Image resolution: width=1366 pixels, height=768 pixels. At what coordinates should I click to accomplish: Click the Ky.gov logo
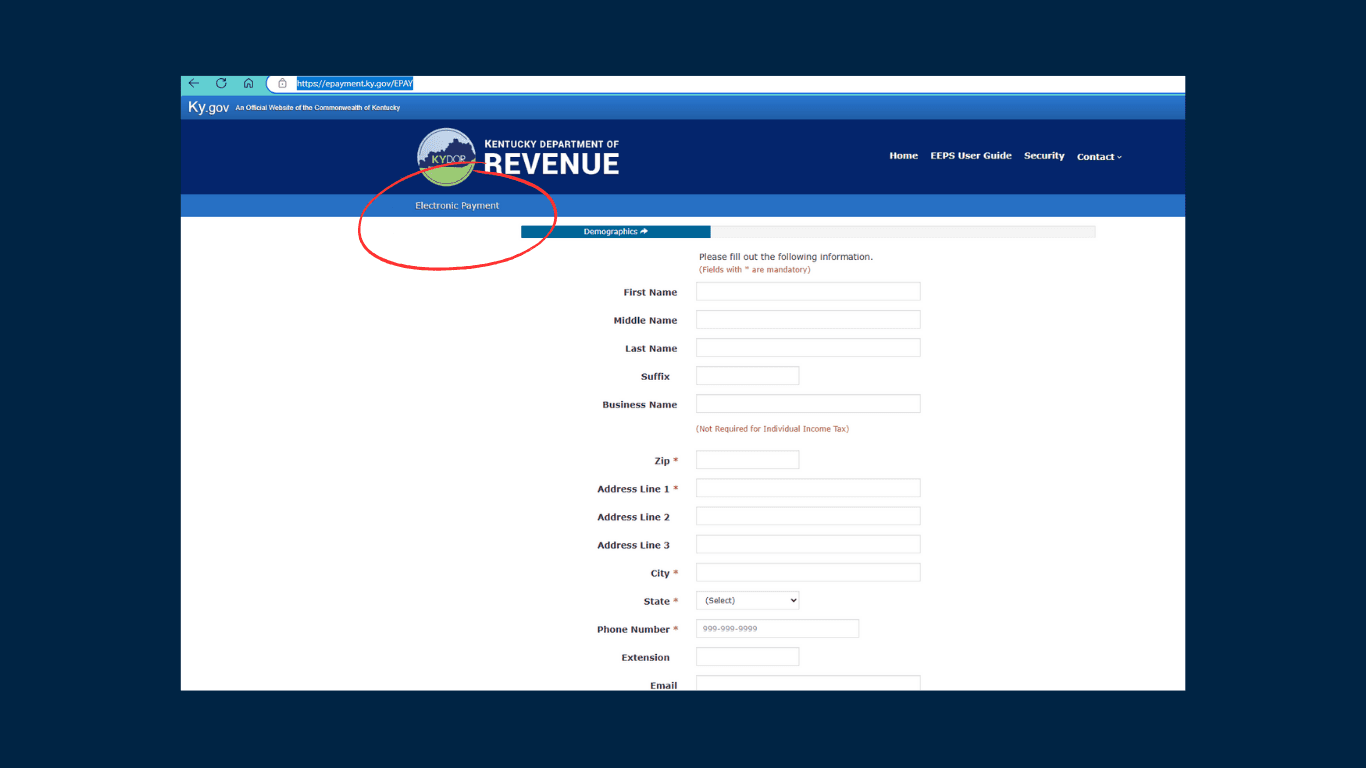208,107
